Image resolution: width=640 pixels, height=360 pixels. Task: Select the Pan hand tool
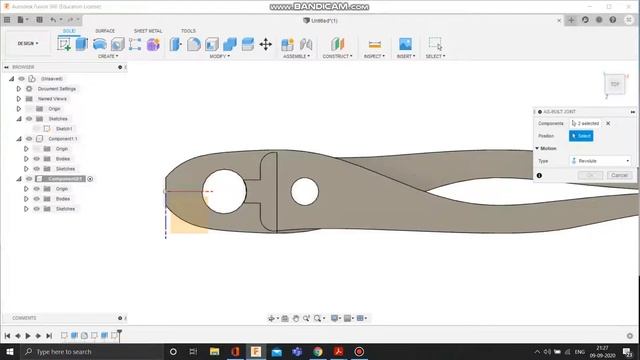(x=296, y=318)
